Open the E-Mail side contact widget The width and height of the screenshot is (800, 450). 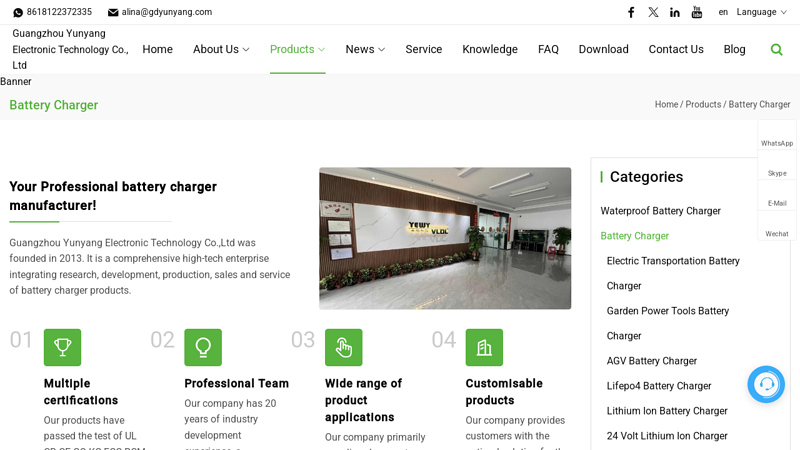(777, 197)
